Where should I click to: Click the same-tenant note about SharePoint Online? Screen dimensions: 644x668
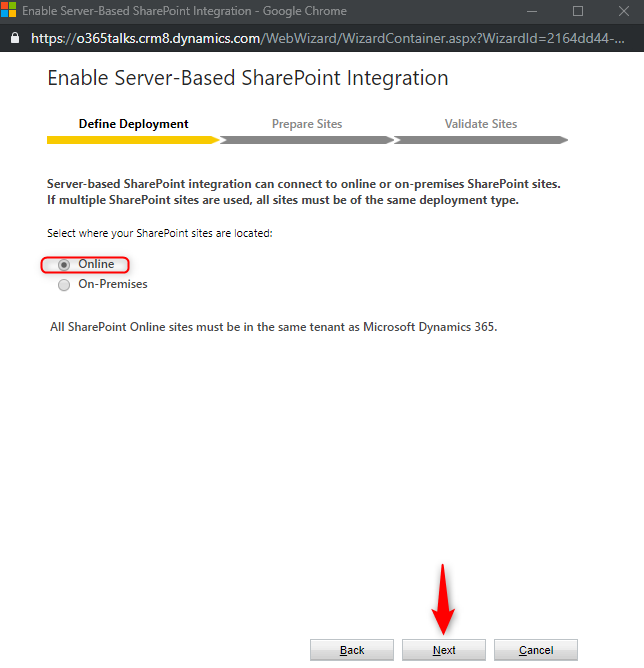pyautogui.click(x=273, y=327)
